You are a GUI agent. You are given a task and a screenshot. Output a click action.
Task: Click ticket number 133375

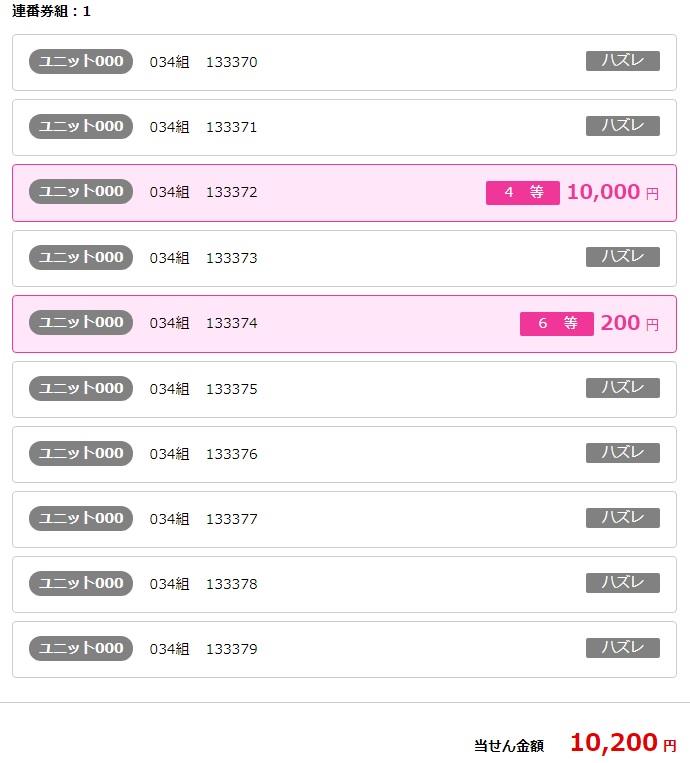[232, 389]
